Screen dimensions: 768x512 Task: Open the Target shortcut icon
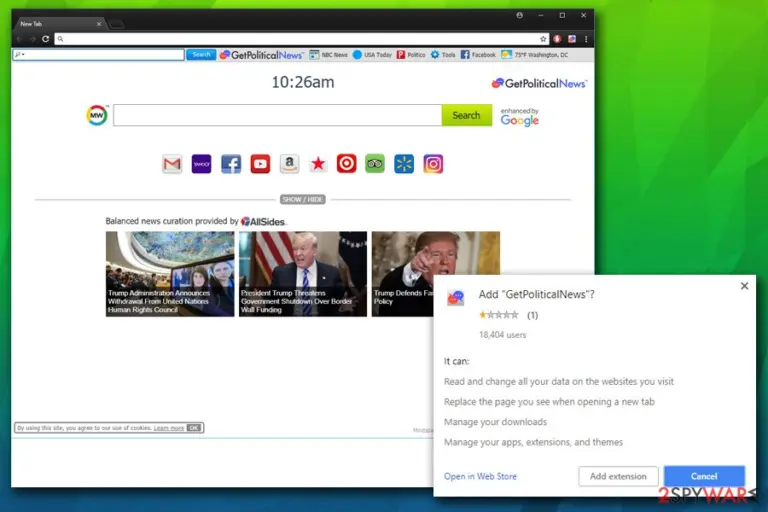point(346,164)
